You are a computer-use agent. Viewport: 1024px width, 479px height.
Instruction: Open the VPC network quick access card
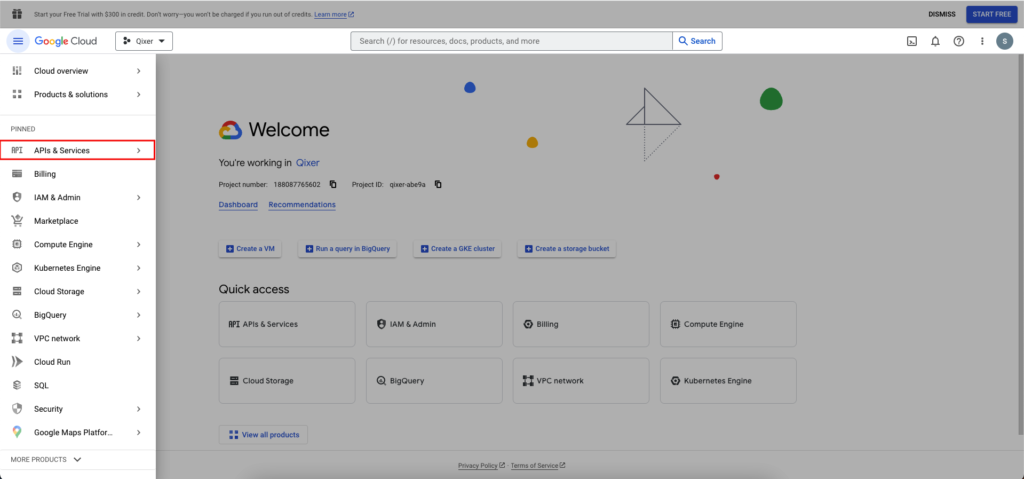[581, 380]
